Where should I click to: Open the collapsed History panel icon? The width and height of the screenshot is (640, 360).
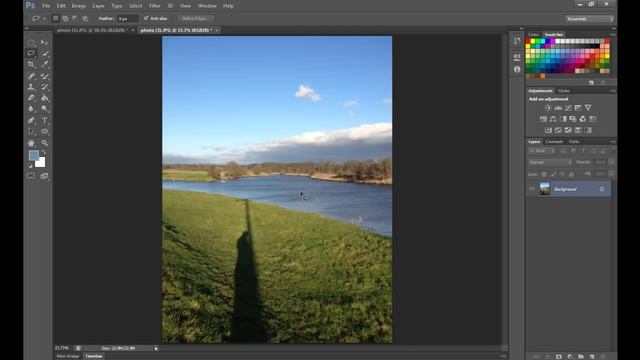click(x=517, y=41)
